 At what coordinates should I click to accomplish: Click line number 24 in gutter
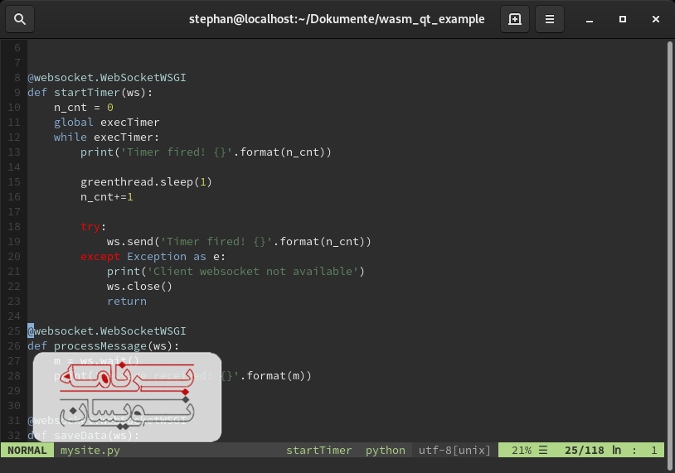tap(14, 316)
